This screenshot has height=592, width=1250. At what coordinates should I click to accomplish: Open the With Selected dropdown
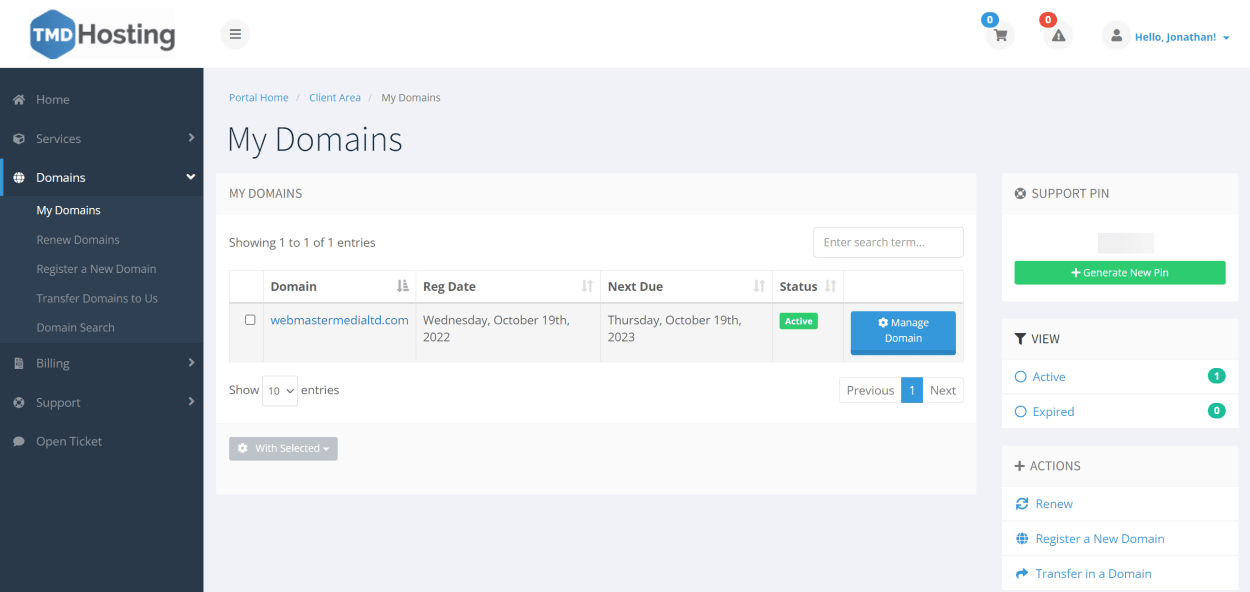coord(283,449)
